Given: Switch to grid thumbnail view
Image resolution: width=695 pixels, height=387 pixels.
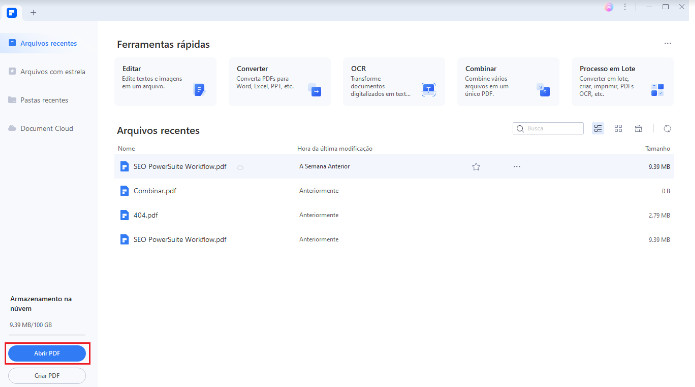Looking at the screenshot, I should pos(618,129).
